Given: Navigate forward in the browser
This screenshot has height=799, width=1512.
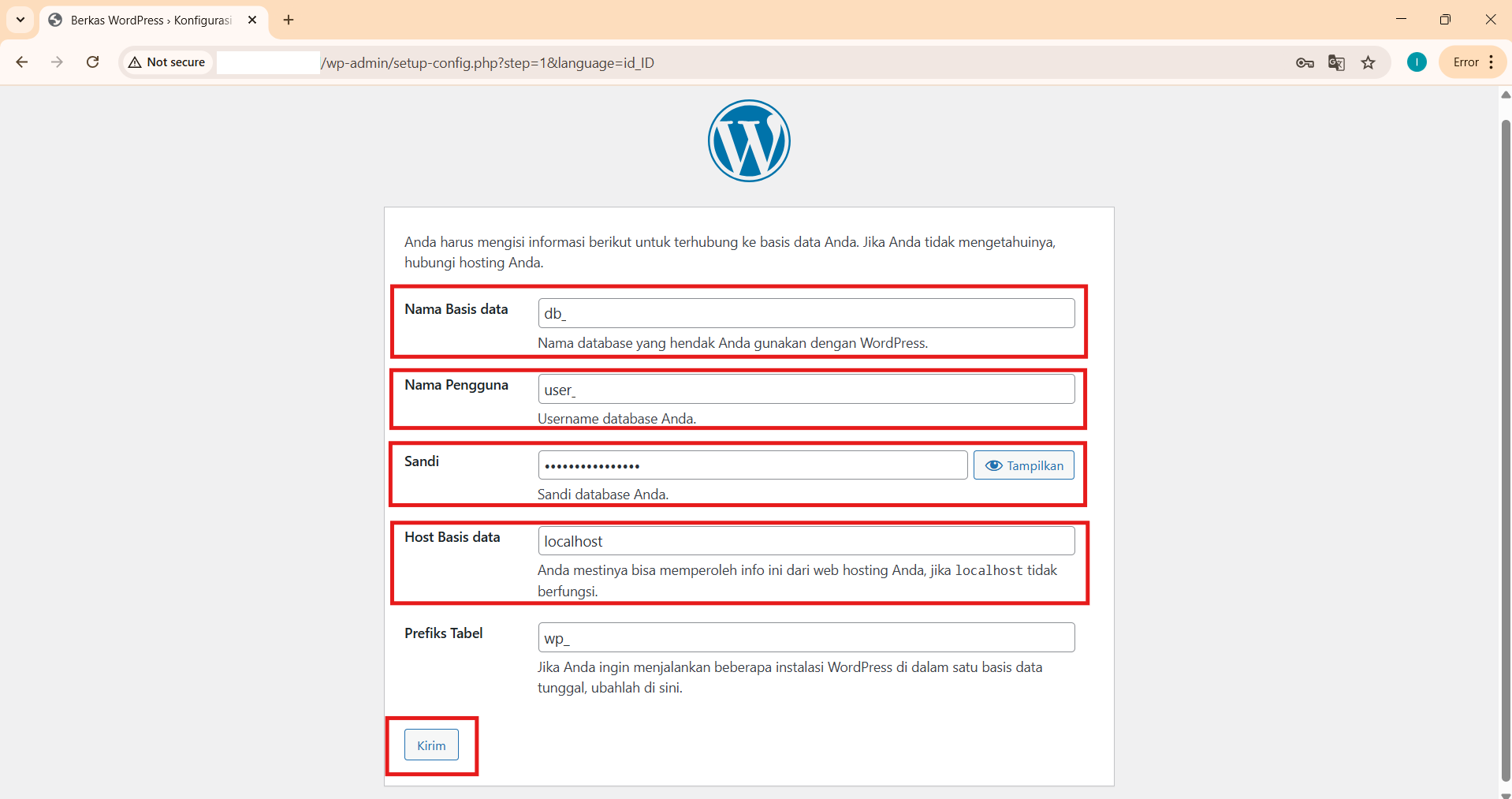Looking at the screenshot, I should (x=57, y=62).
